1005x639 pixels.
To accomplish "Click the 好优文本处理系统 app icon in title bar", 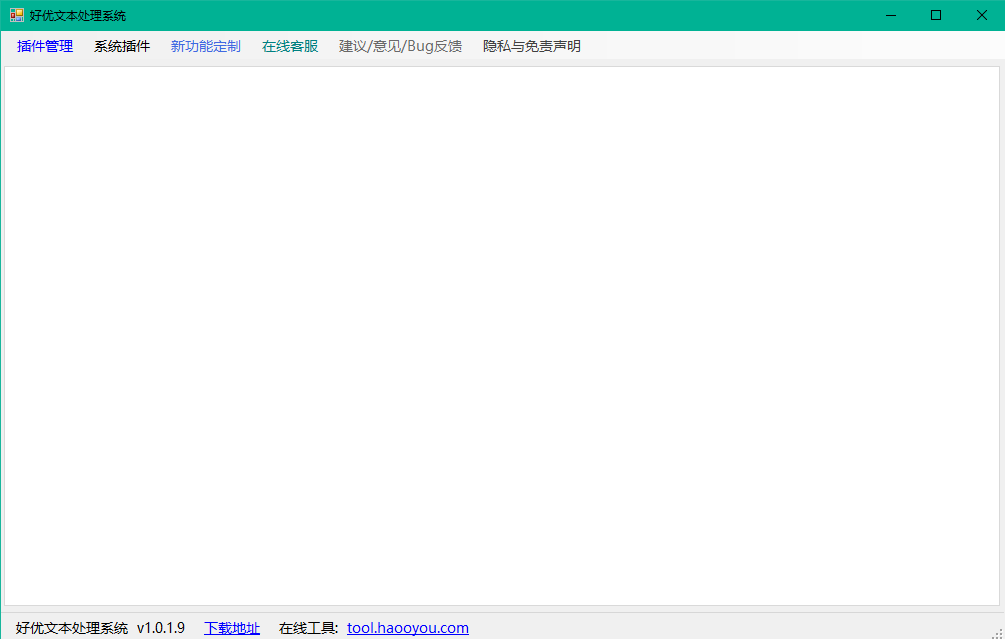I will [x=17, y=15].
